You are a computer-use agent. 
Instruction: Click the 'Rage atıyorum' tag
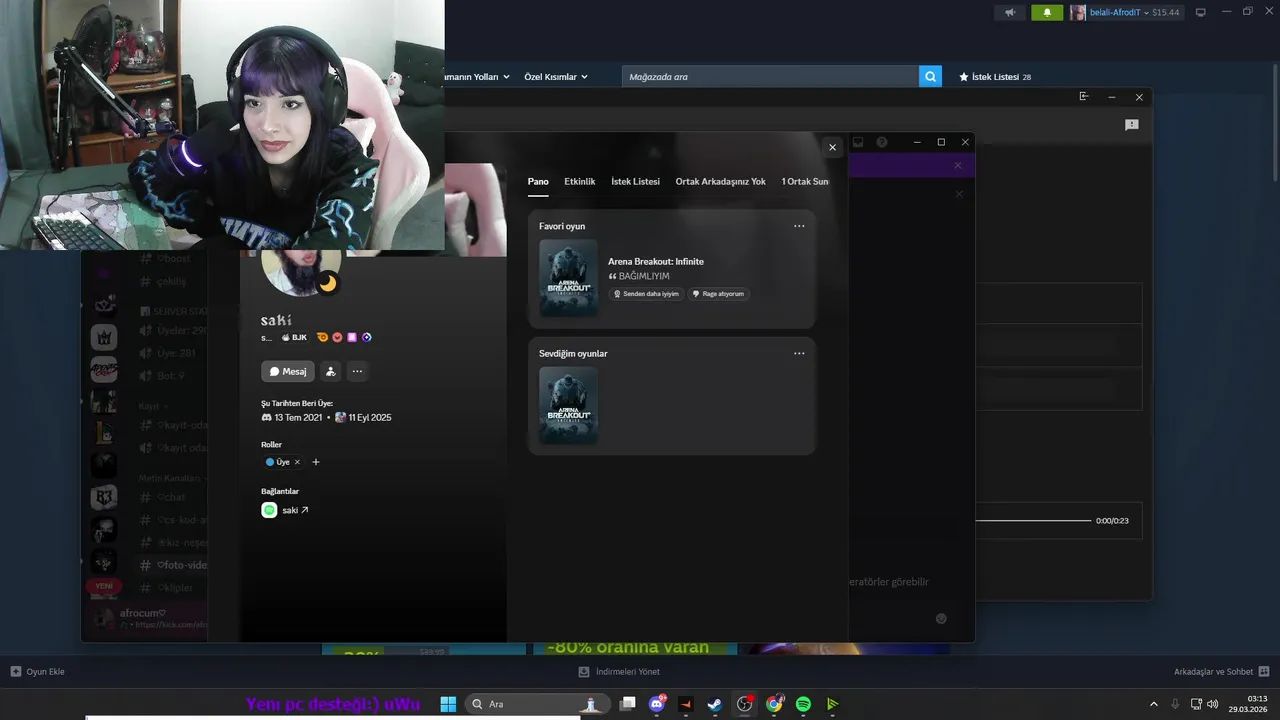(719, 294)
